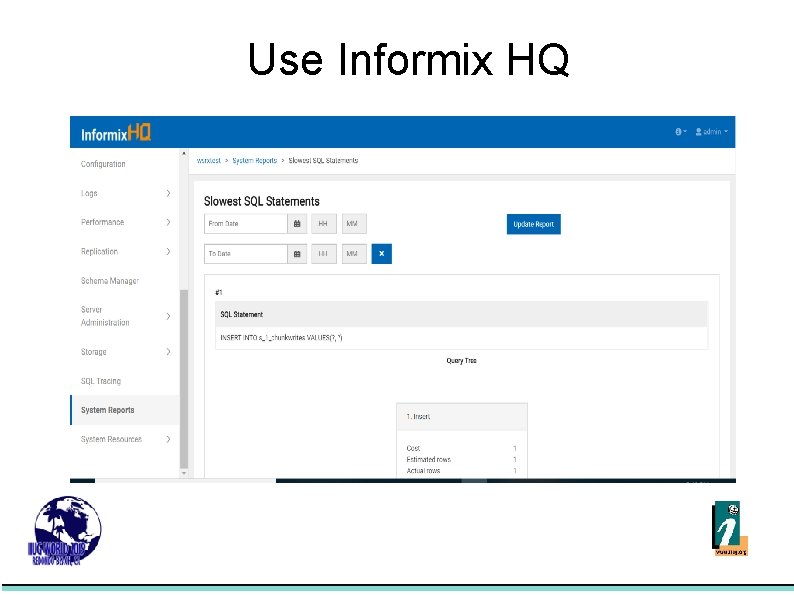
Task: Click the Query Tree label
Action: [x=461, y=361]
